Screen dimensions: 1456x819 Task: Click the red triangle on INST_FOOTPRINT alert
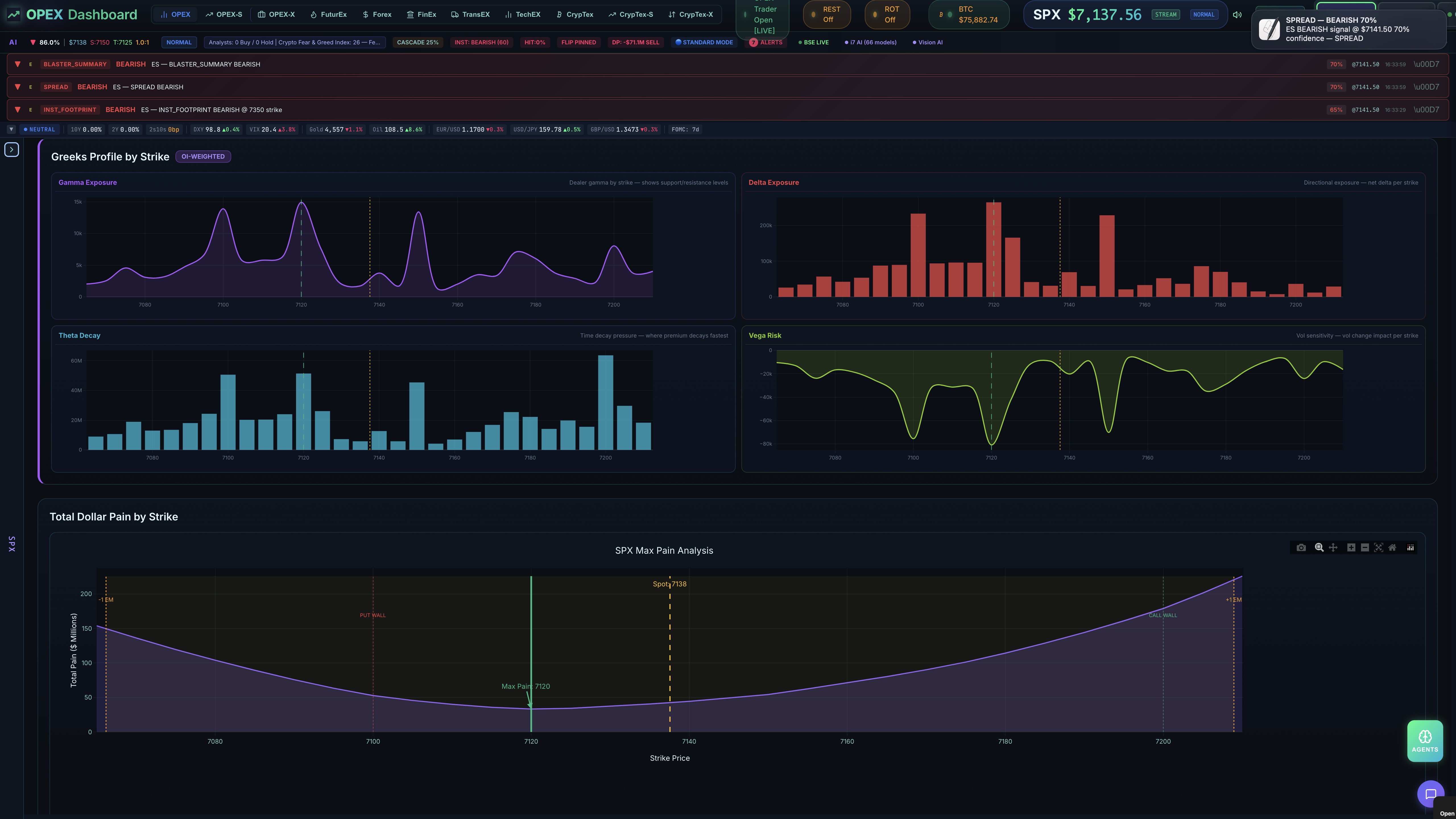coord(18,110)
